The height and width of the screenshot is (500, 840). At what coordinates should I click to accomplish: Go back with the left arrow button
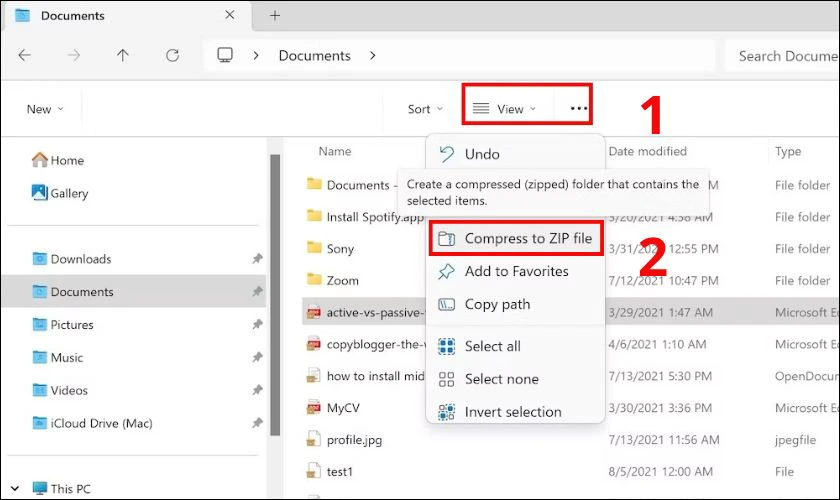(25, 55)
